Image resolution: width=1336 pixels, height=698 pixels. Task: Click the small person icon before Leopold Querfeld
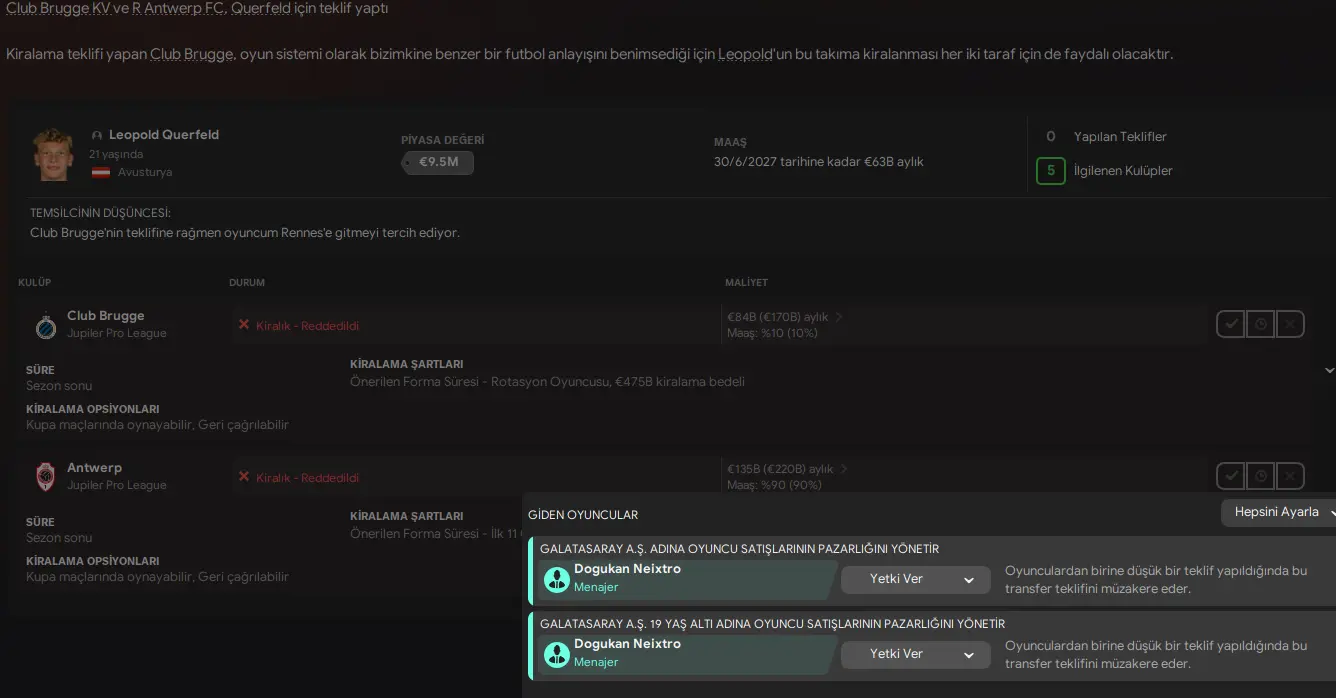coord(97,135)
